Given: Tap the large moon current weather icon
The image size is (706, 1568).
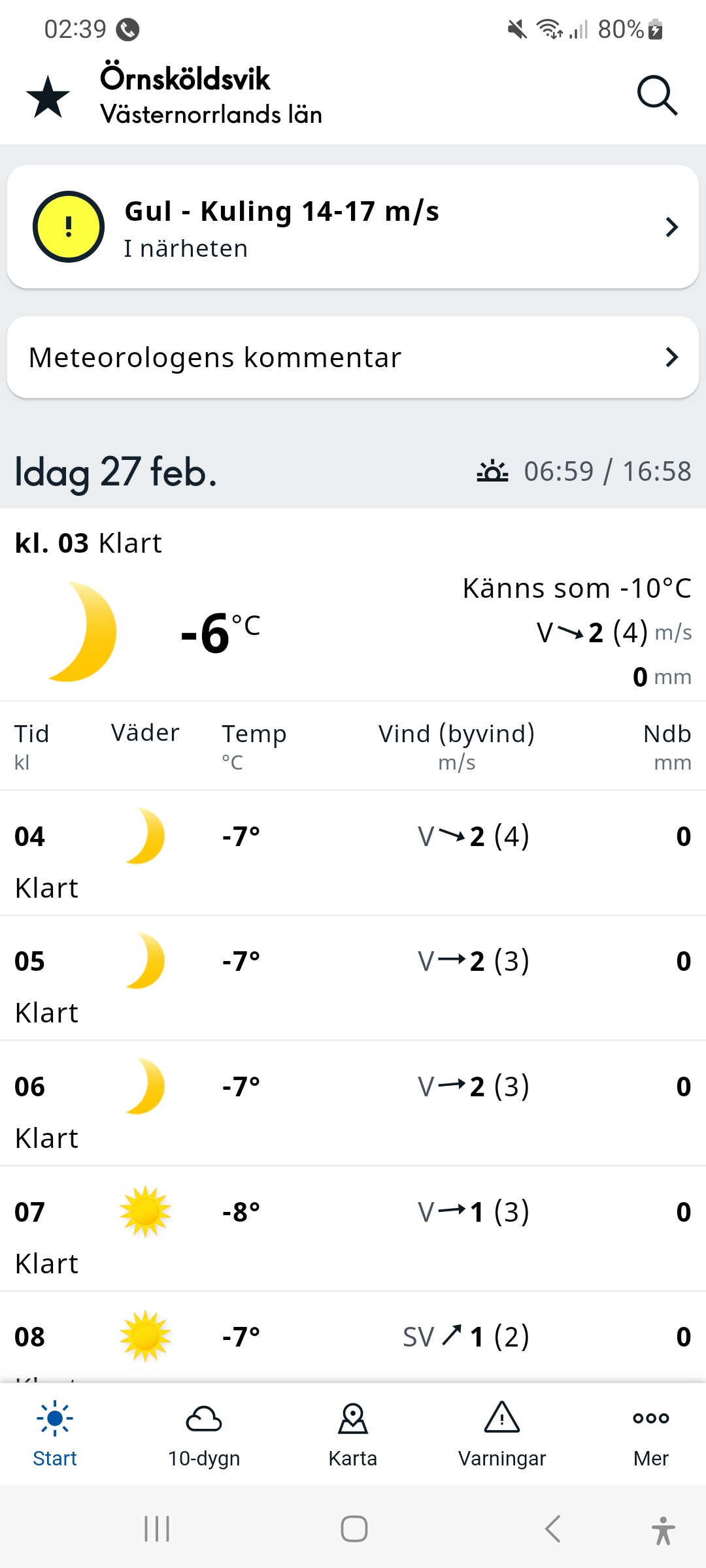Looking at the screenshot, I should tap(83, 632).
